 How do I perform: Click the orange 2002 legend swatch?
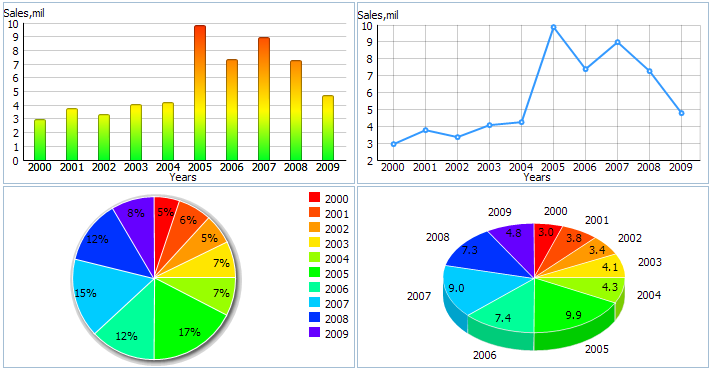tap(314, 227)
